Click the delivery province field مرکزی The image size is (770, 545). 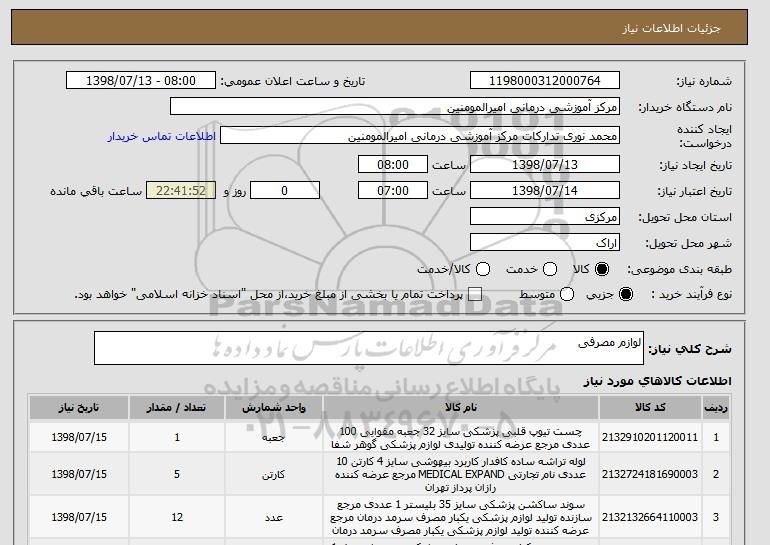pyautogui.click(x=545, y=217)
